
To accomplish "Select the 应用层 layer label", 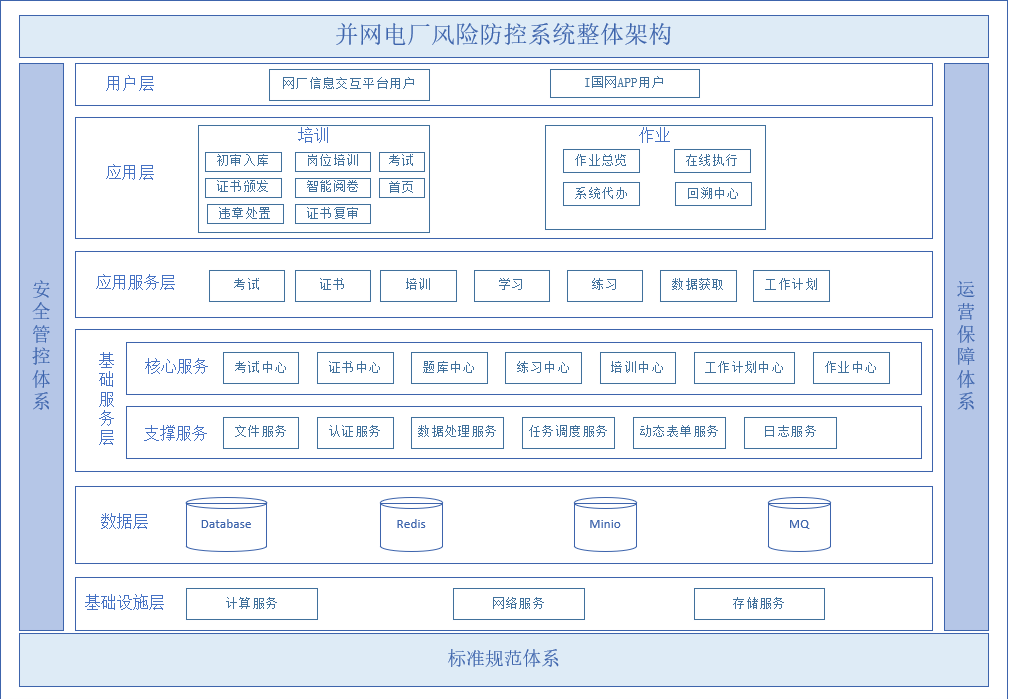I will (129, 172).
